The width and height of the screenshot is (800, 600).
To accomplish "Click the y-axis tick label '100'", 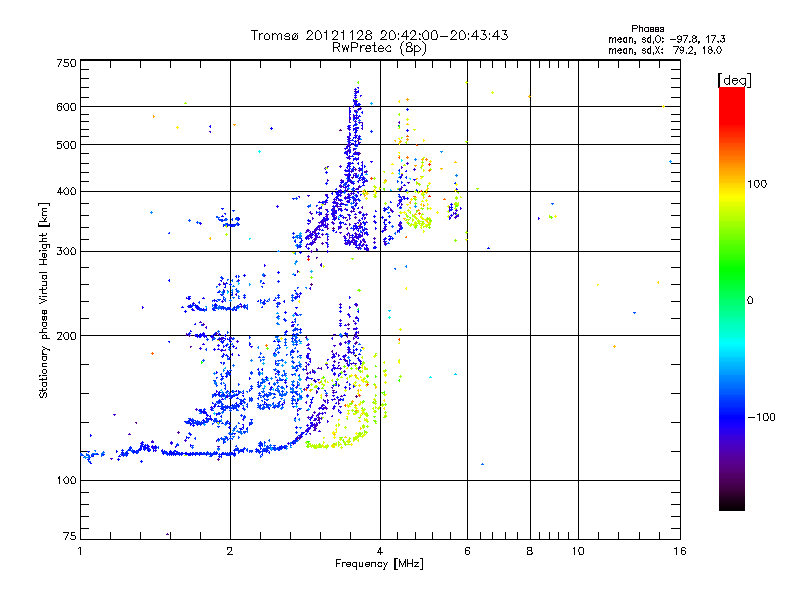I will coord(67,481).
